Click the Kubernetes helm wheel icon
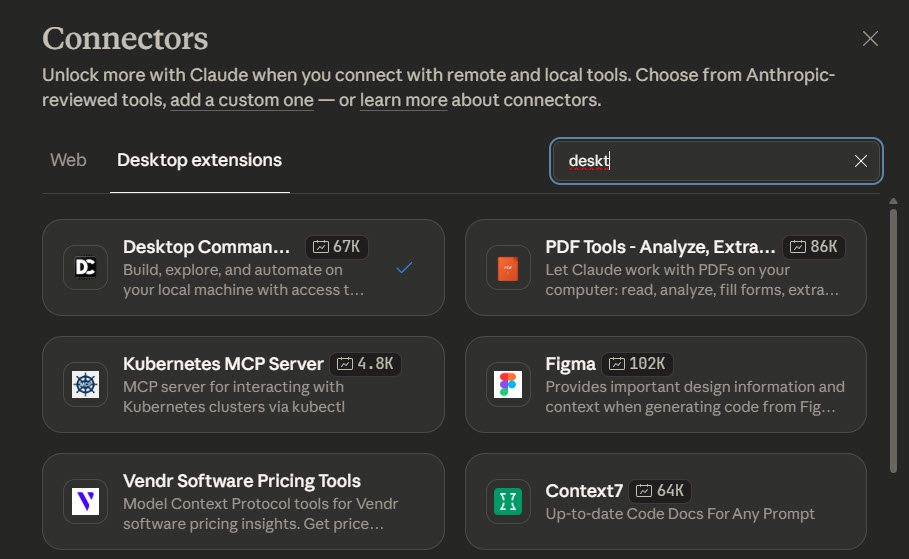The image size is (909, 559). tap(86, 385)
